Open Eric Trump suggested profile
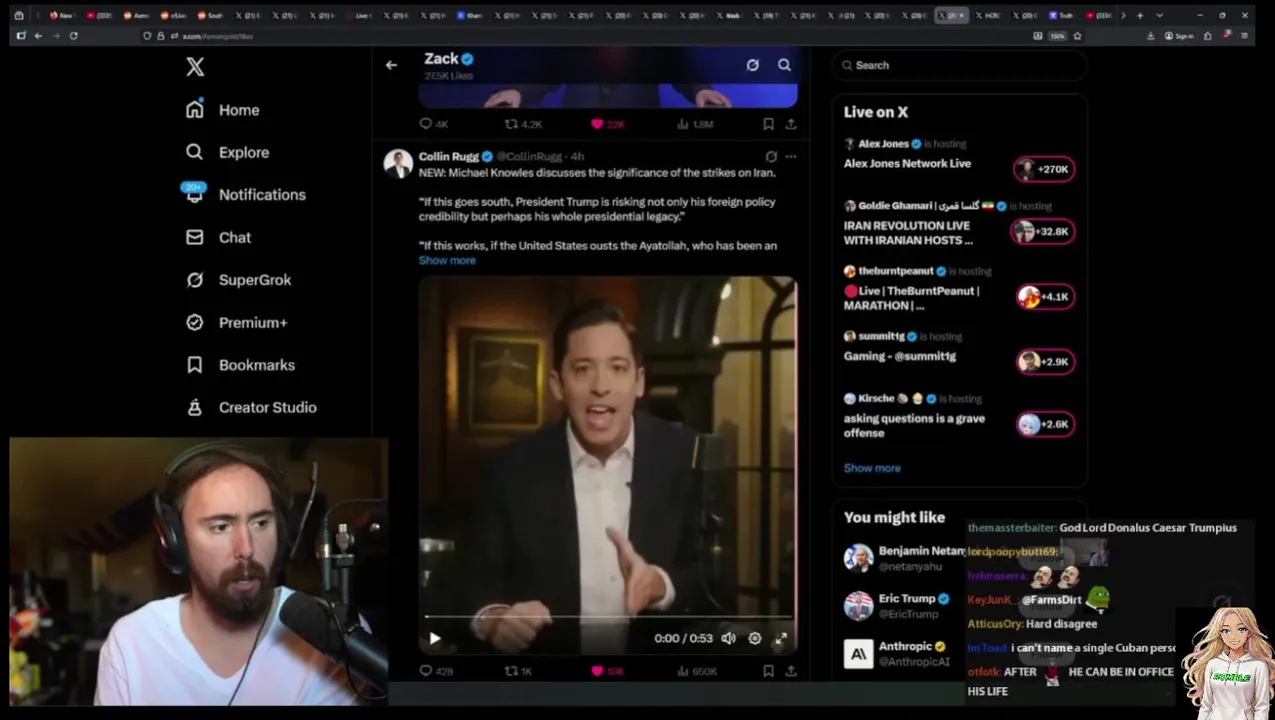This screenshot has height=720, width=1275. 897,606
